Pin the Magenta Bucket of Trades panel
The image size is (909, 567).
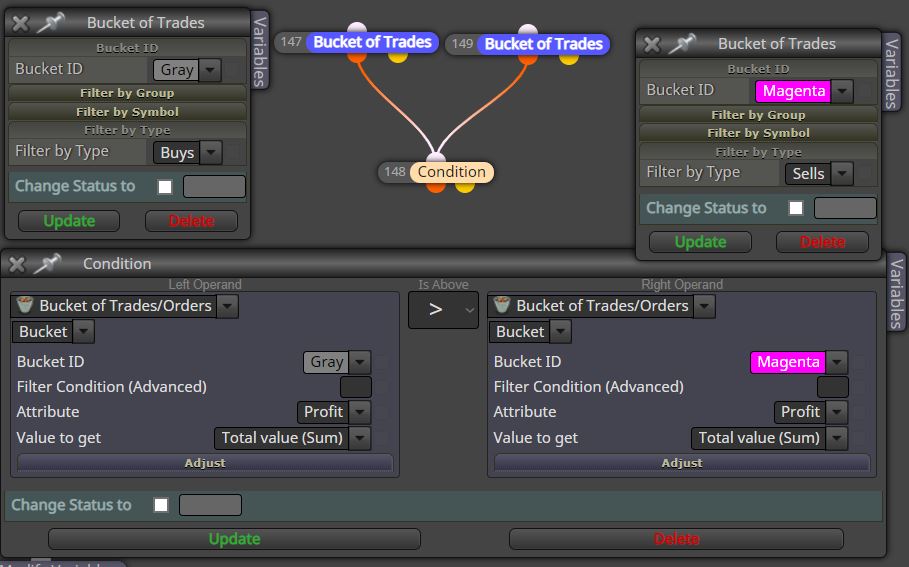[x=682, y=44]
